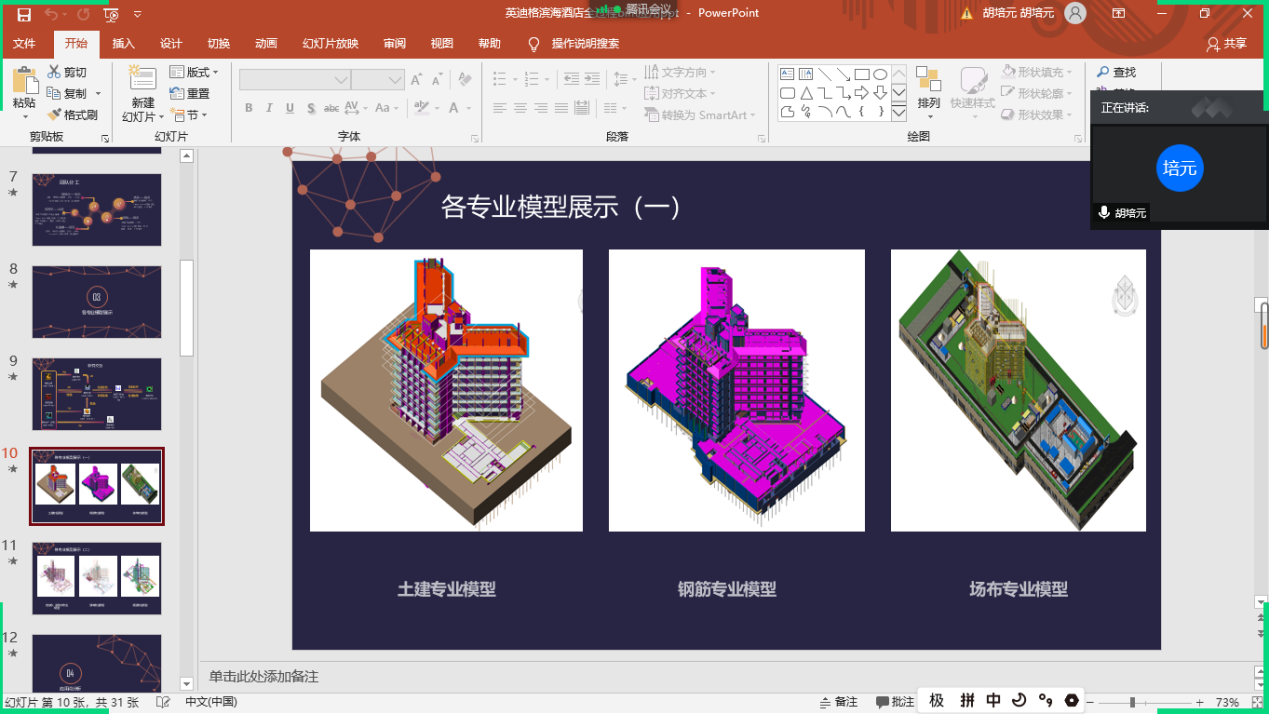The width and height of the screenshot is (1269, 714).
Task: Insert a new slide with 新建幻灯片 icon
Action: click(x=143, y=81)
